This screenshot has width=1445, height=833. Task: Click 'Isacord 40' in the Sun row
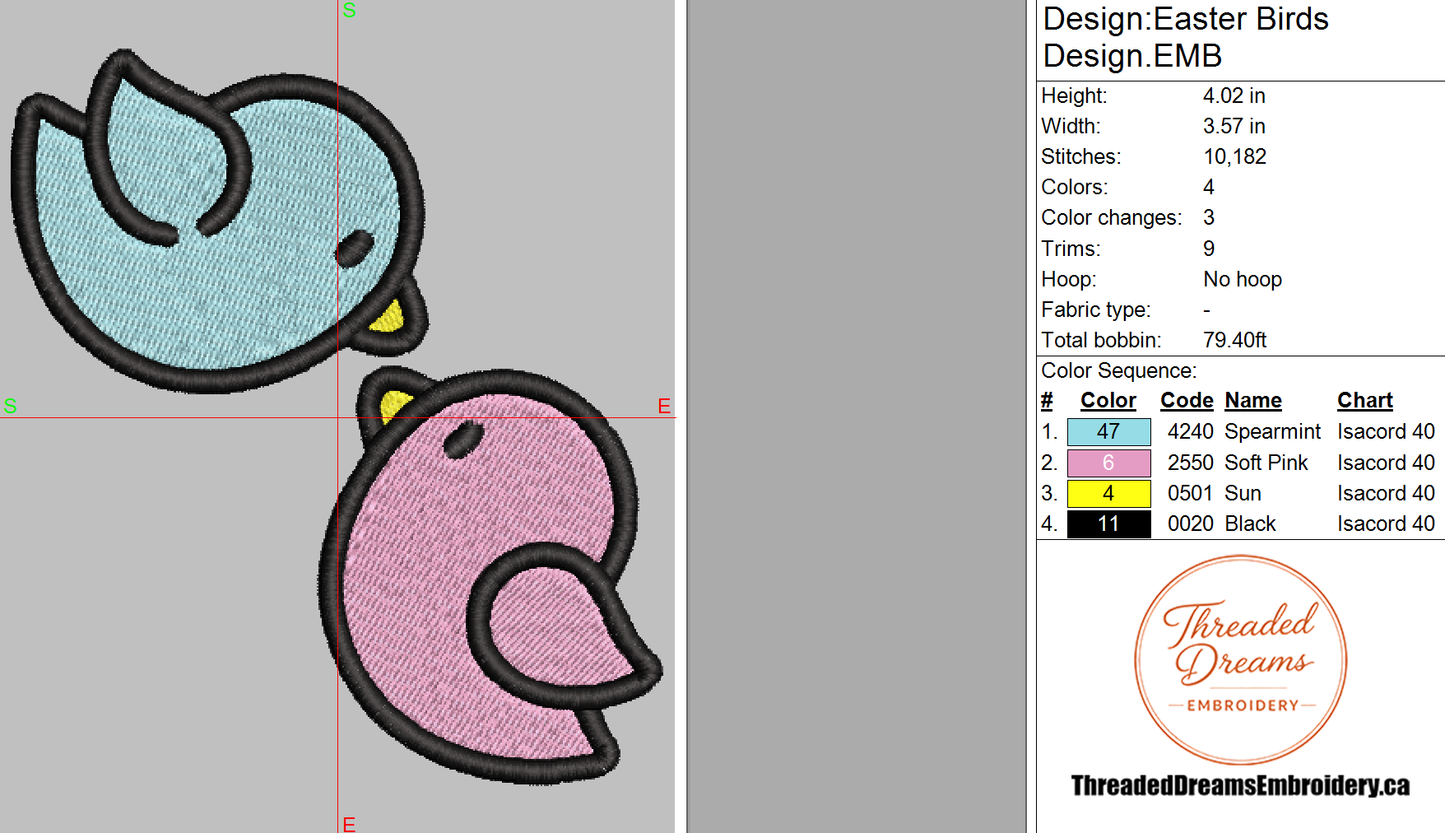1386,493
